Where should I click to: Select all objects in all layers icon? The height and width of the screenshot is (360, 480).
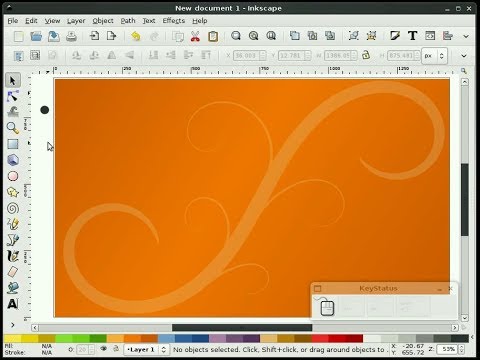pyautogui.click(x=35, y=55)
